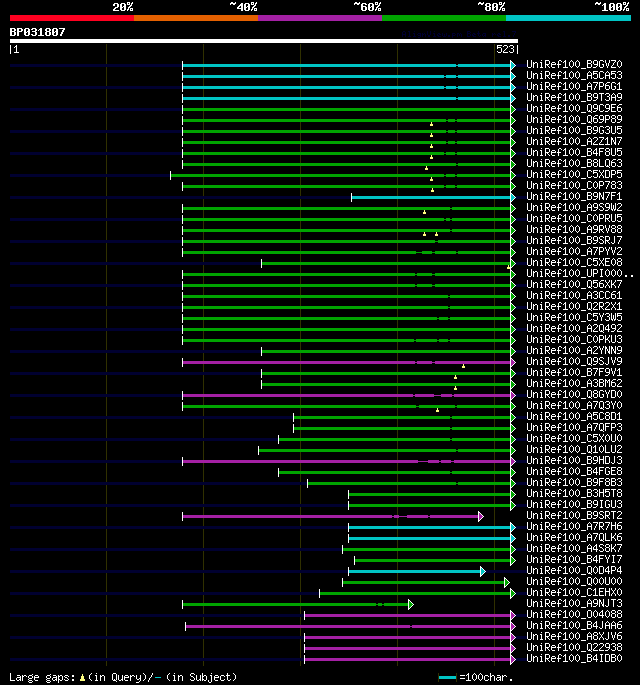Click the UniRef100_O04088 label
The image size is (640, 685).
pyautogui.click(x=574, y=615)
